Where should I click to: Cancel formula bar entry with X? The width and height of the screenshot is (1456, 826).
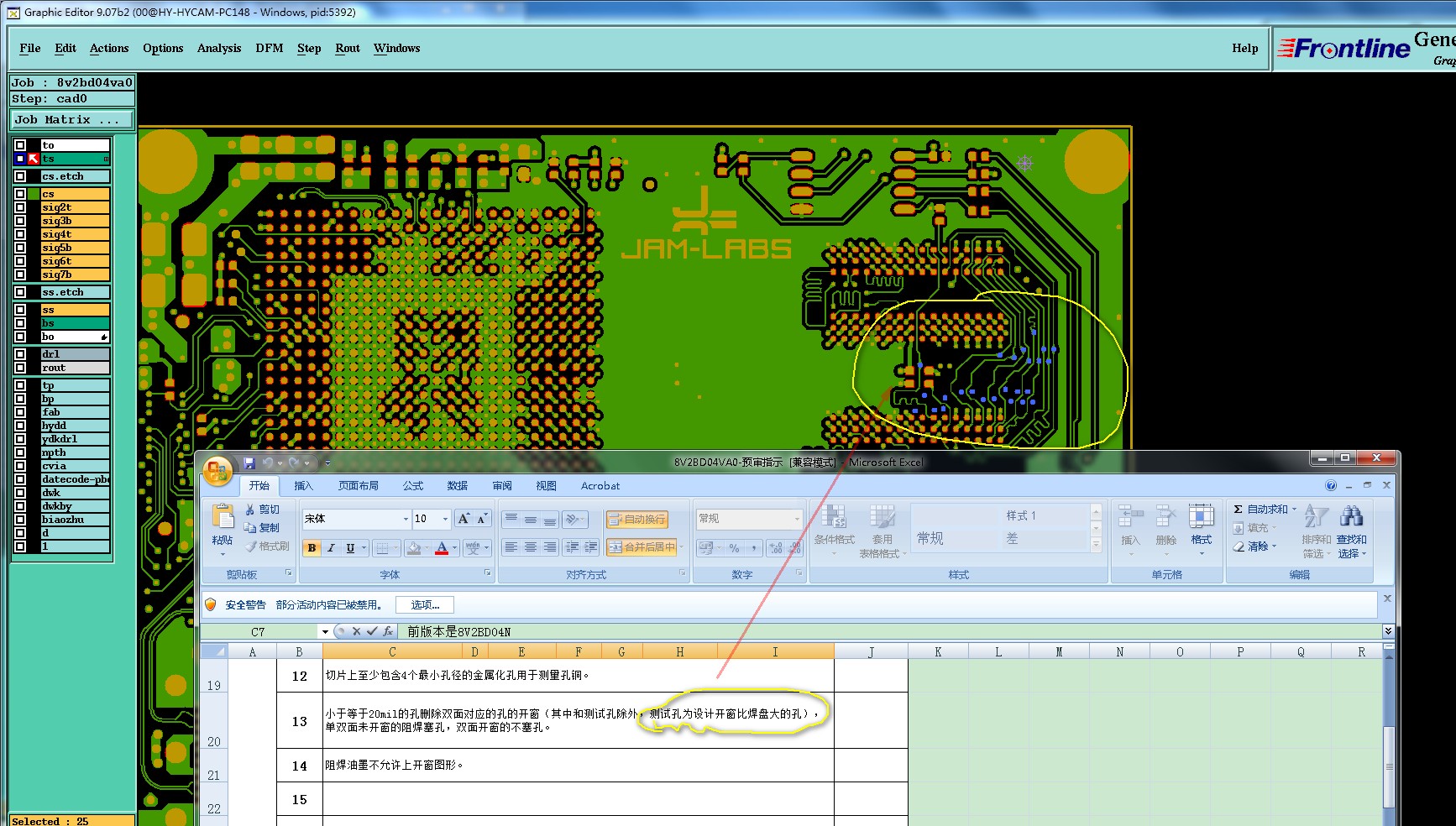click(356, 631)
